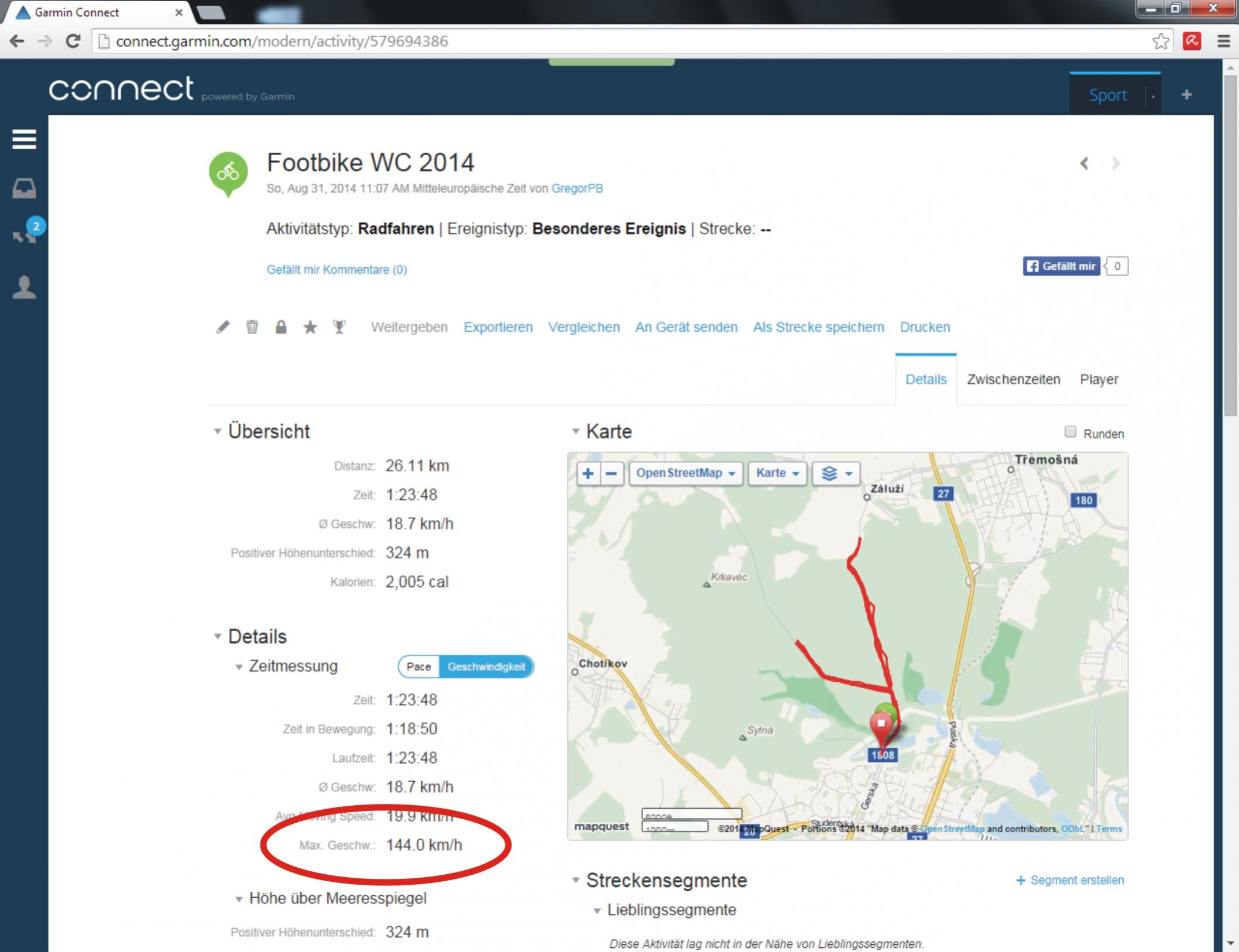Open the OpenStreetMap provider dropdown
Image resolution: width=1239 pixels, height=952 pixels.
coord(685,473)
